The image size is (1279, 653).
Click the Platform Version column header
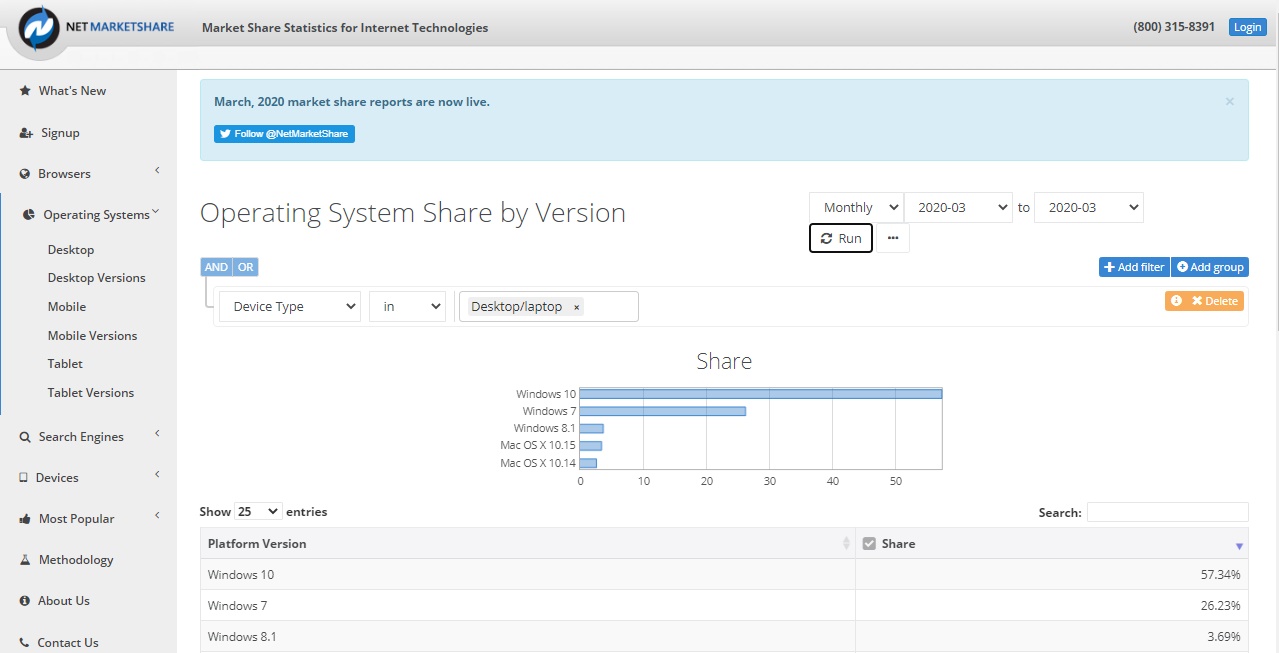pyautogui.click(x=528, y=544)
